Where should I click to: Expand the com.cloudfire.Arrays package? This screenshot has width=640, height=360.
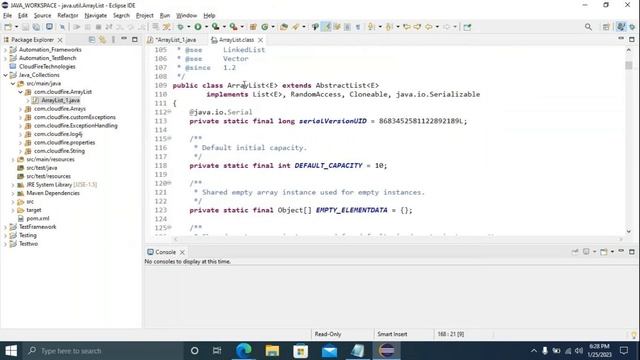click(x=20, y=109)
